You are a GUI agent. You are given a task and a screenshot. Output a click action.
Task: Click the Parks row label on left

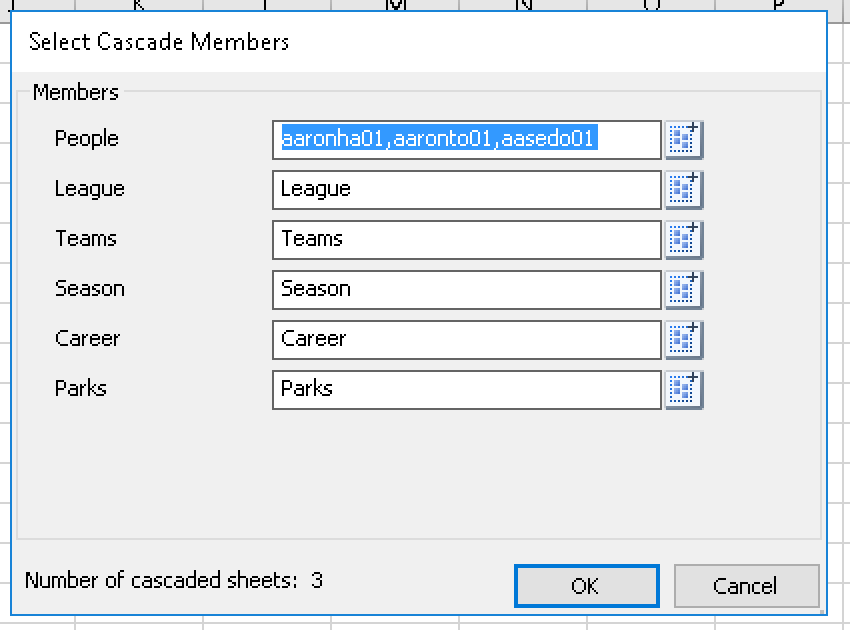(x=81, y=389)
